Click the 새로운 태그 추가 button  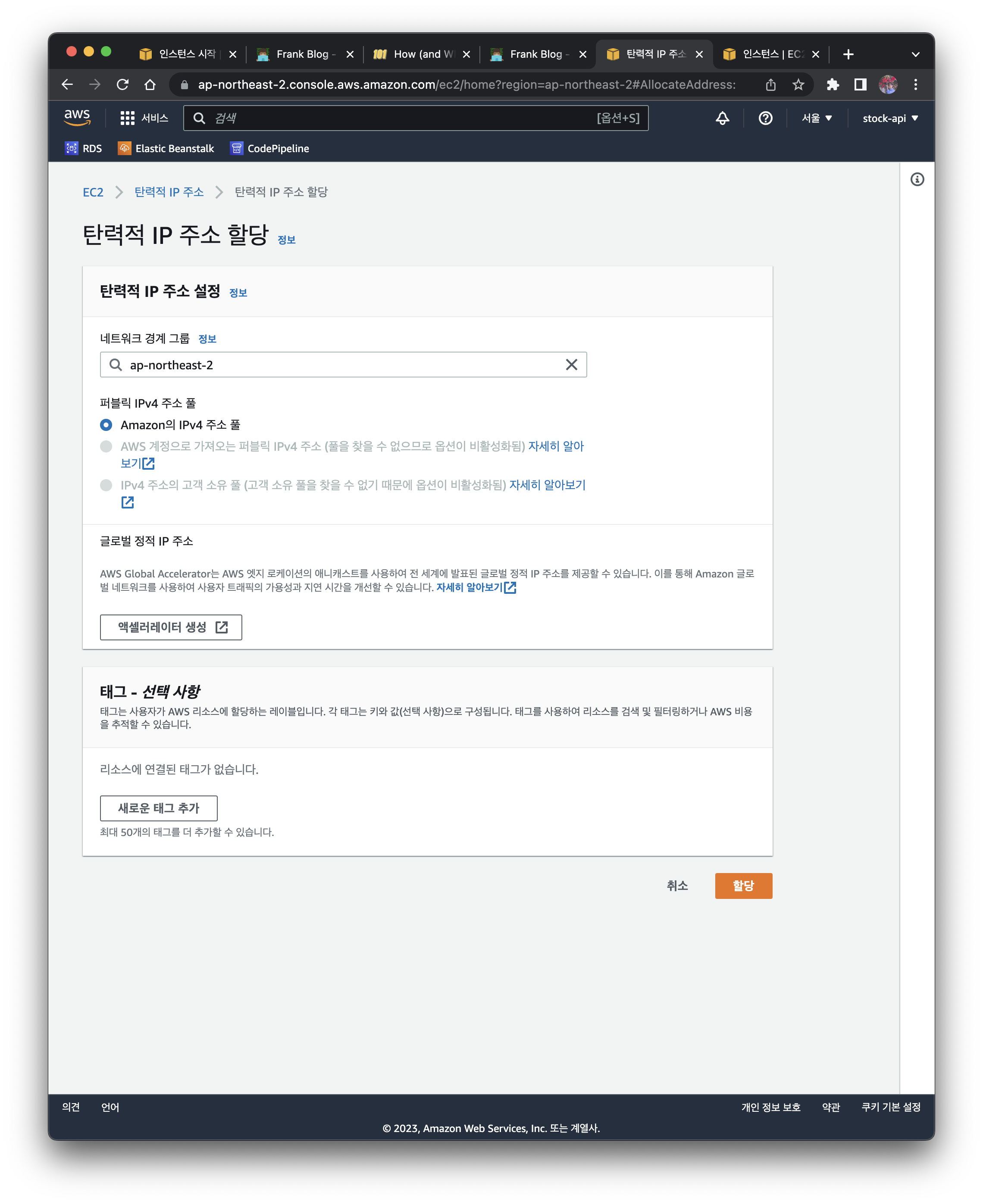159,808
